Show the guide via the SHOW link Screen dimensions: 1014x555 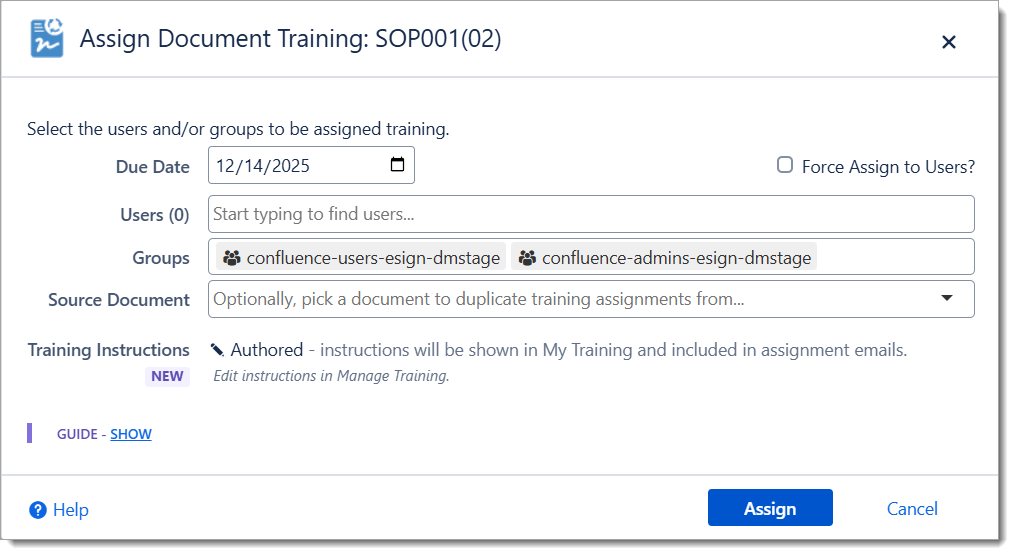click(x=131, y=434)
